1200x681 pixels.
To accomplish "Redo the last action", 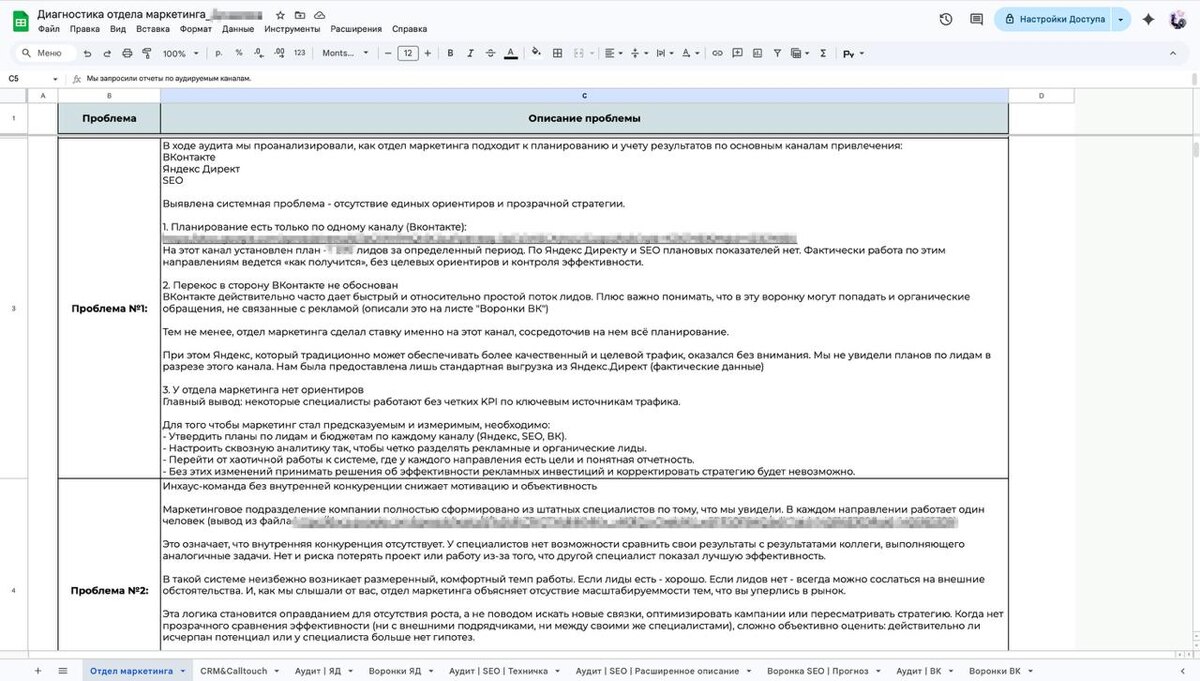I will click(x=107, y=53).
